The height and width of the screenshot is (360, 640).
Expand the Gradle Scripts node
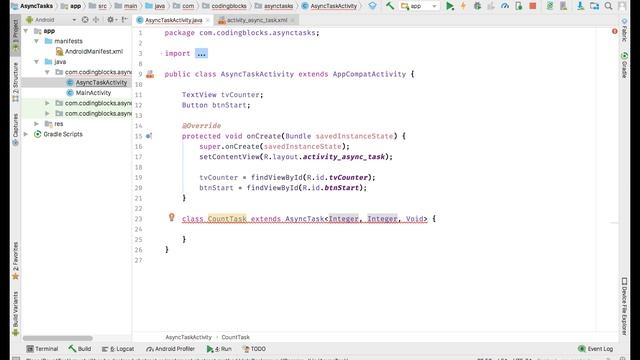[x=26, y=134]
